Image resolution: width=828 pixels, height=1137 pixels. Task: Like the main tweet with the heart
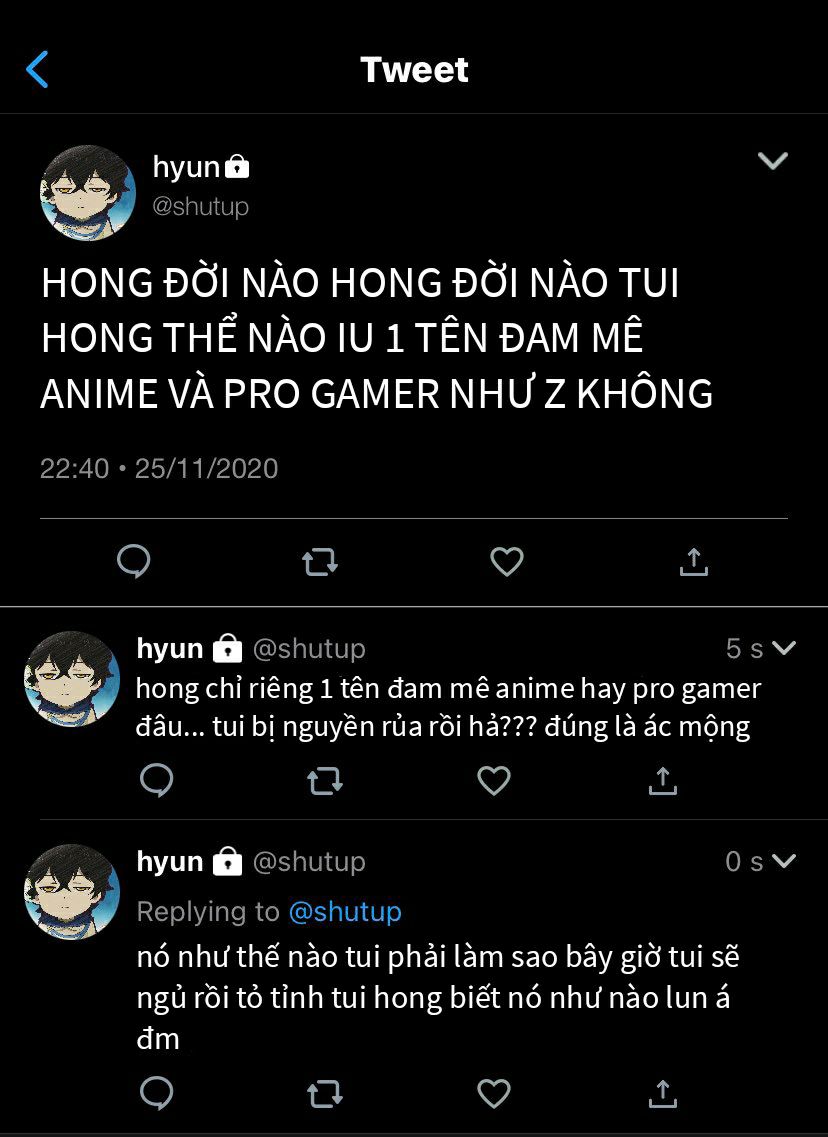507,562
